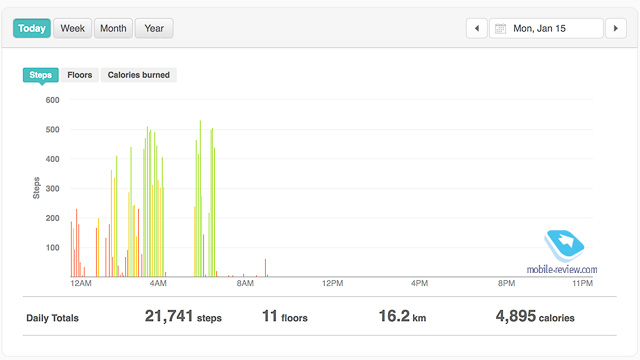Image resolution: width=640 pixels, height=360 pixels.
Task: Click the 21,741 steps total
Action: click(183, 316)
